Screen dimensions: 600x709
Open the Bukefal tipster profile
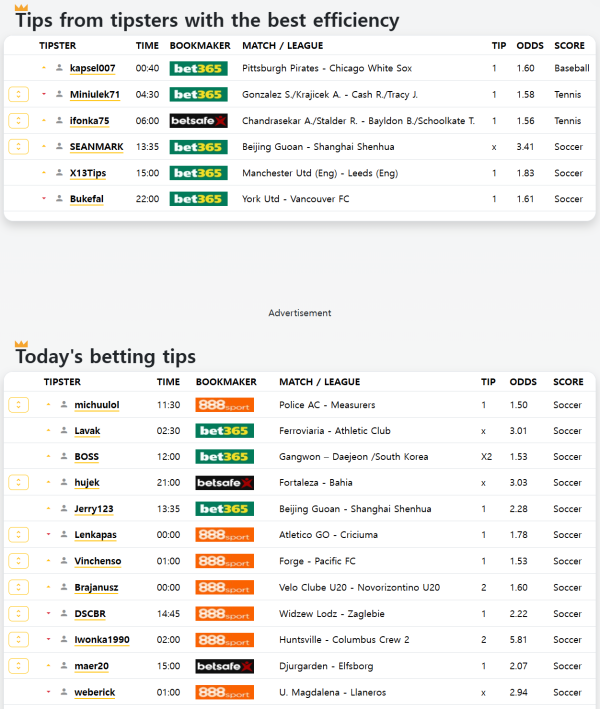click(x=86, y=199)
